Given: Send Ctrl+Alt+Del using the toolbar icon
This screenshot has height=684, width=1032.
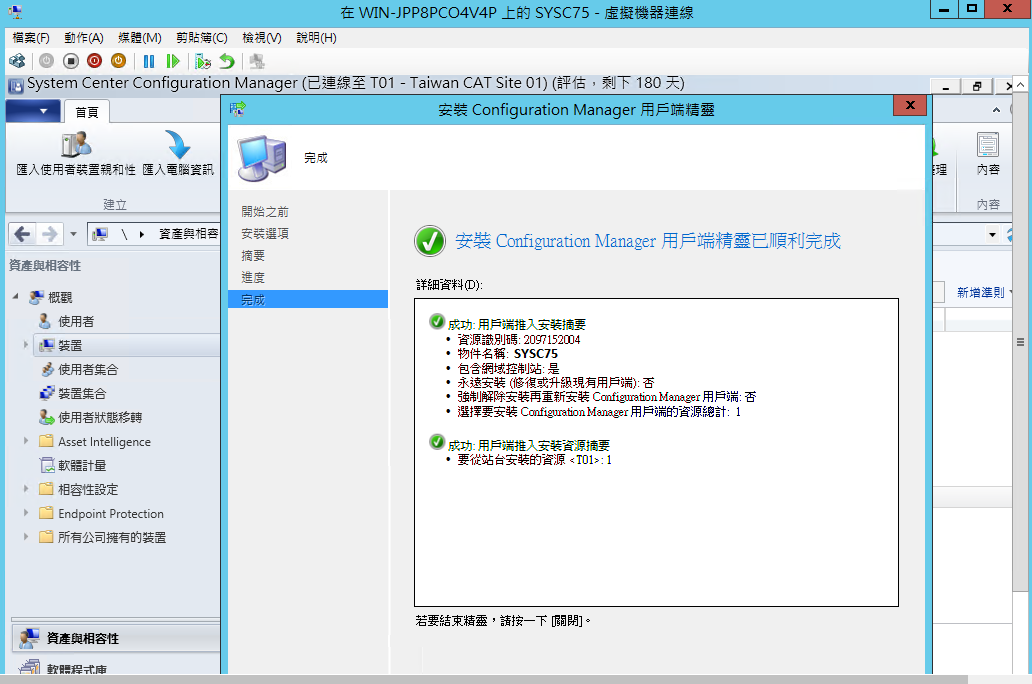Looking at the screenshot, I should pyautogui.click(x=17, y=61).
